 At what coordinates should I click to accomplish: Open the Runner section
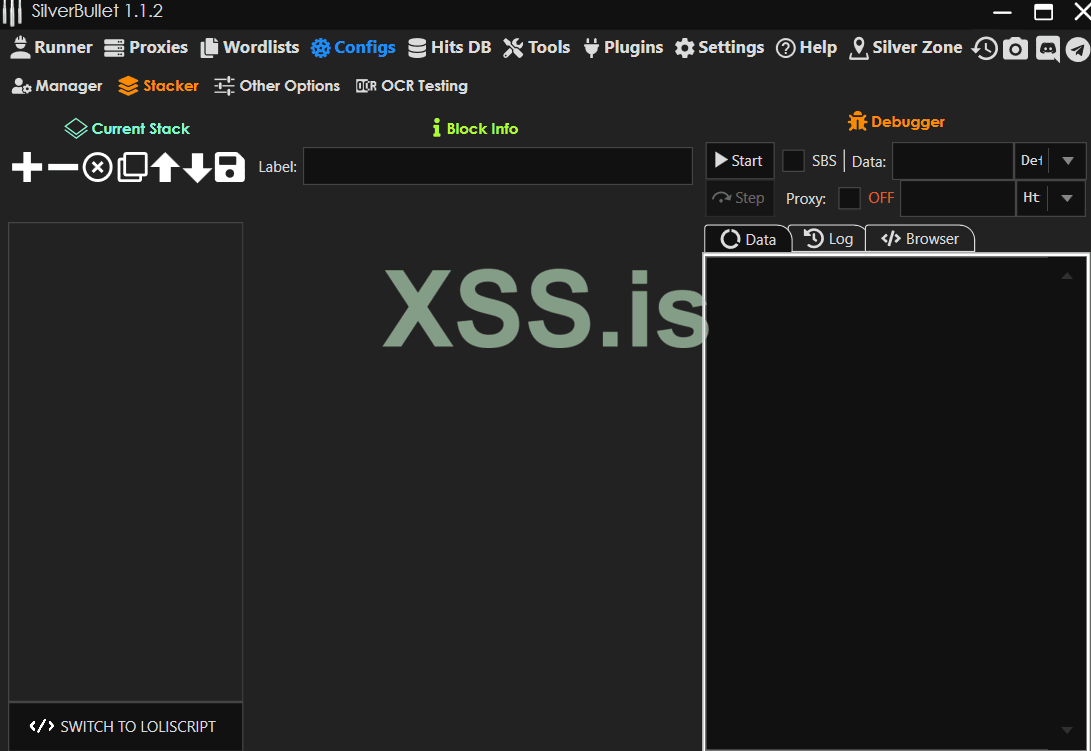tap(51, 47)
